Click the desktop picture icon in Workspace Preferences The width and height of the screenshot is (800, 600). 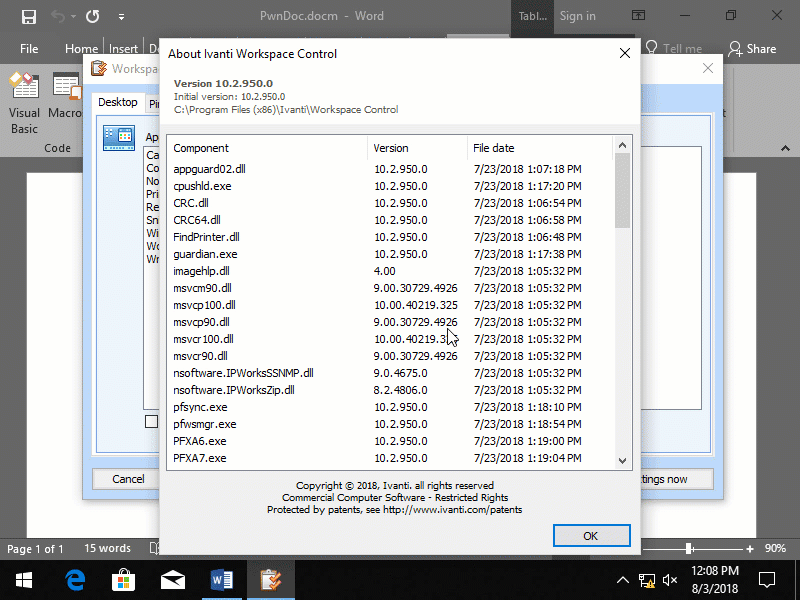click(119, 138)
